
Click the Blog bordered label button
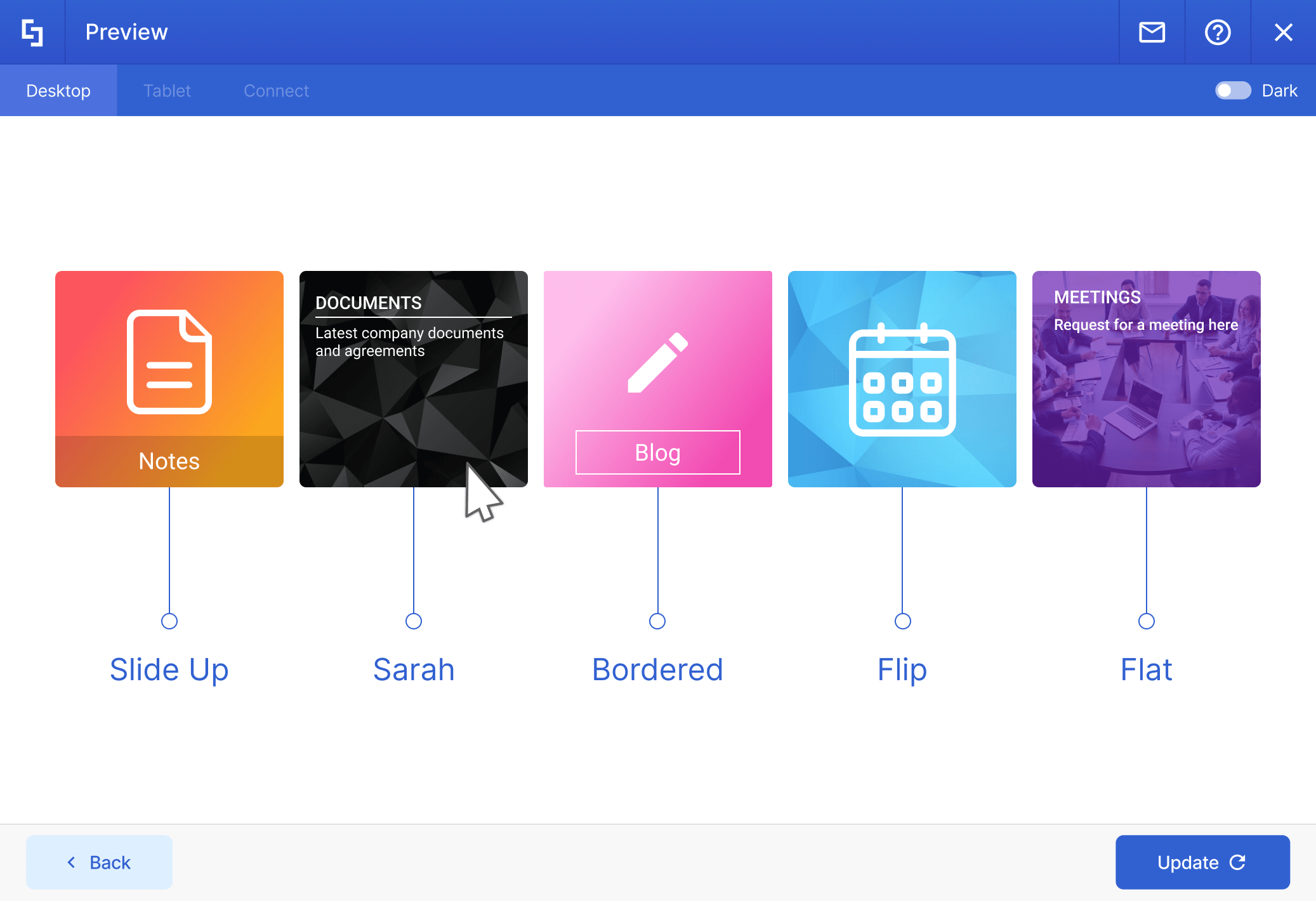[657, 452]
